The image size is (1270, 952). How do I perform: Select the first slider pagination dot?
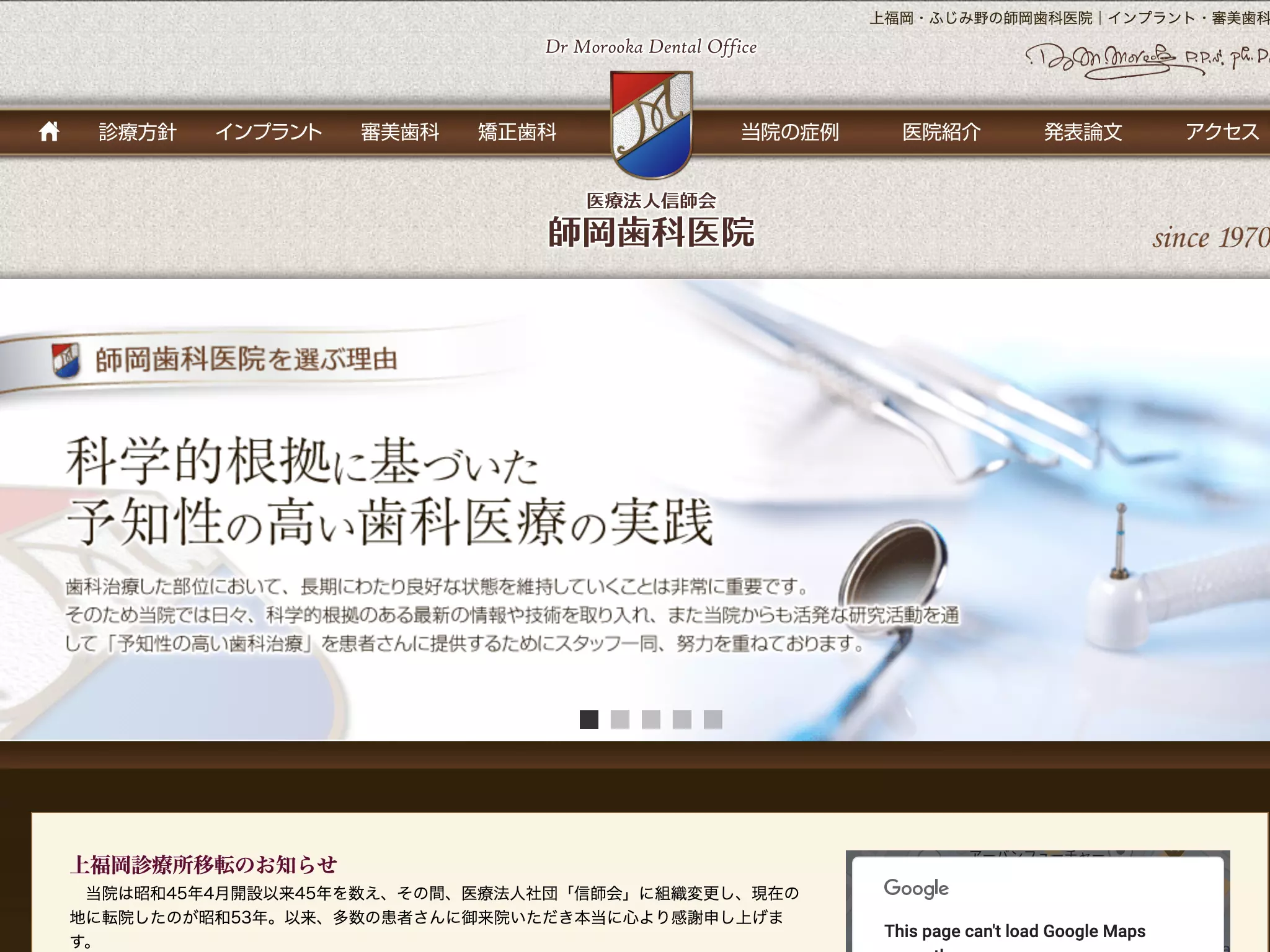pyautogui.click(x=589, y=720)
